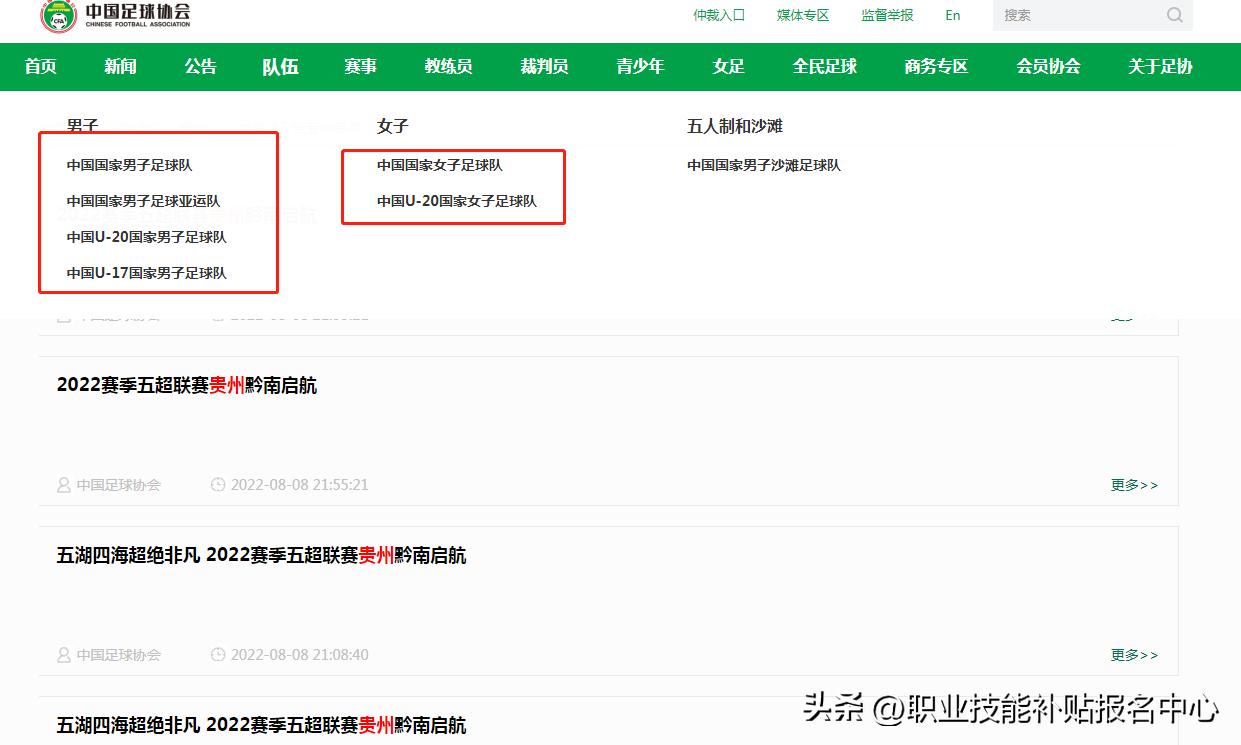The width and height of the screenshot is (1241, 745).
Task: Click 中国U-17国家男子足球队 link
Action: [146, 273]
